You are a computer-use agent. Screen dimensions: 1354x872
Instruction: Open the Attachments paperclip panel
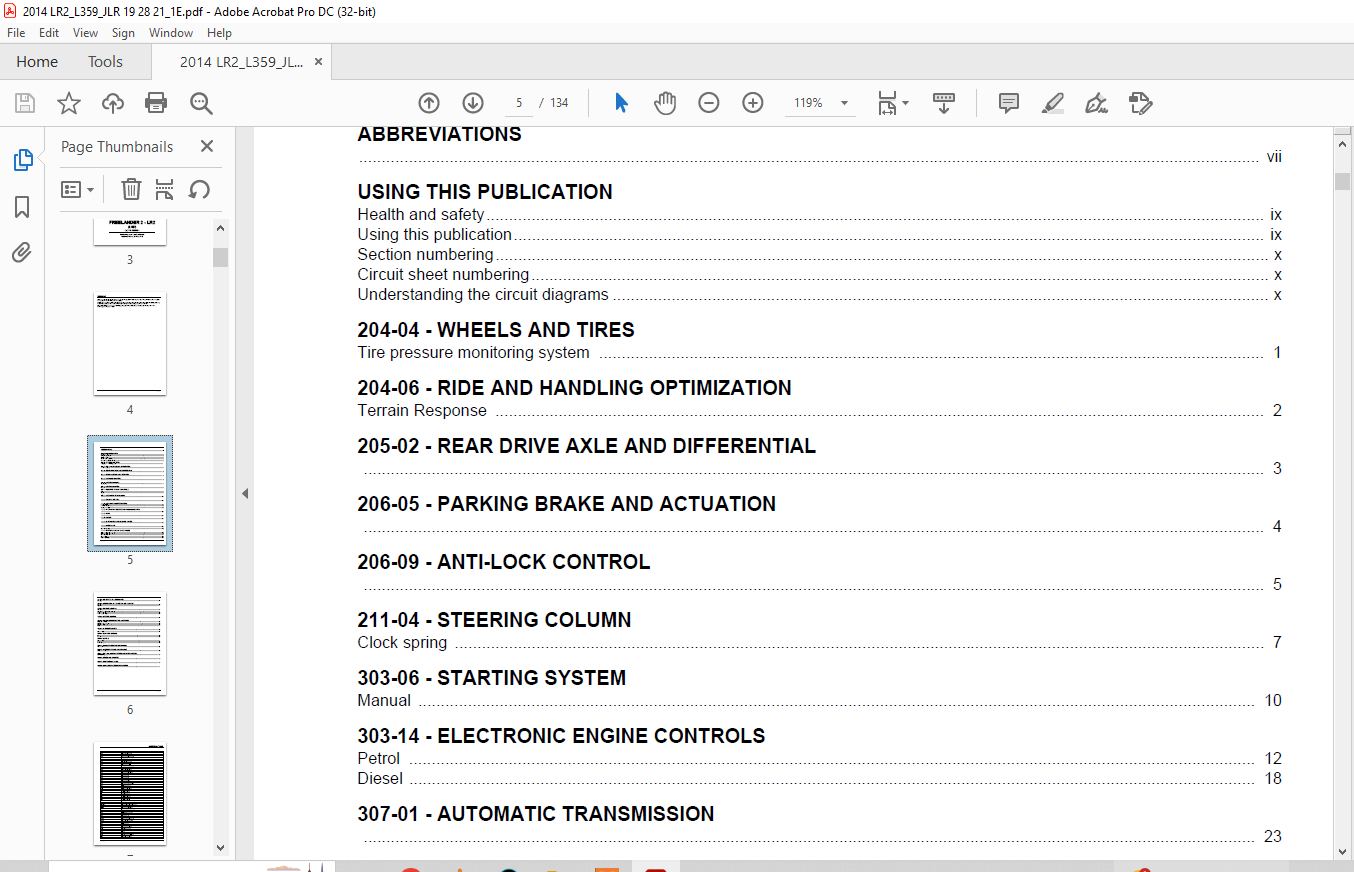[22, 253]
